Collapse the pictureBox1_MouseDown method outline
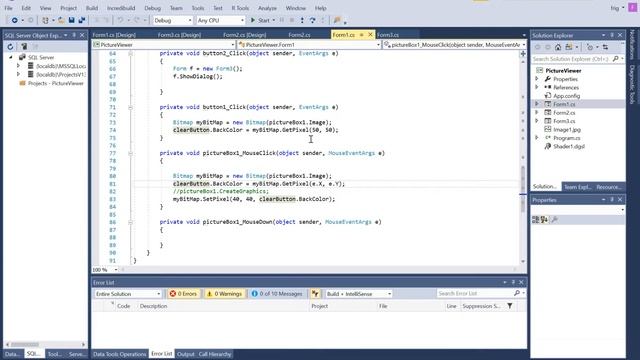This screenshot has width=640, height=360. pyautogui.click(x=130, y=222)
